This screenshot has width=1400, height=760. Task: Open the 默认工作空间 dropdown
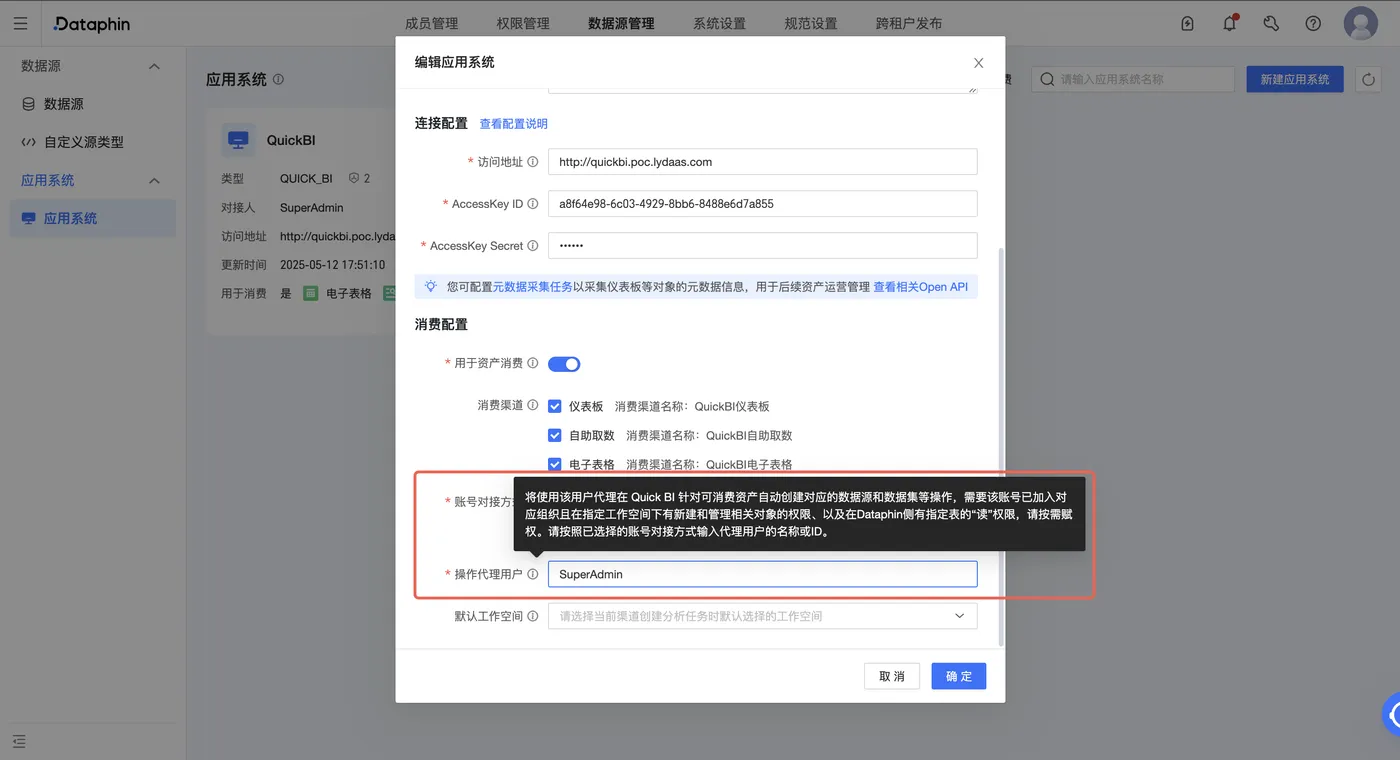[x=762, y=616]
